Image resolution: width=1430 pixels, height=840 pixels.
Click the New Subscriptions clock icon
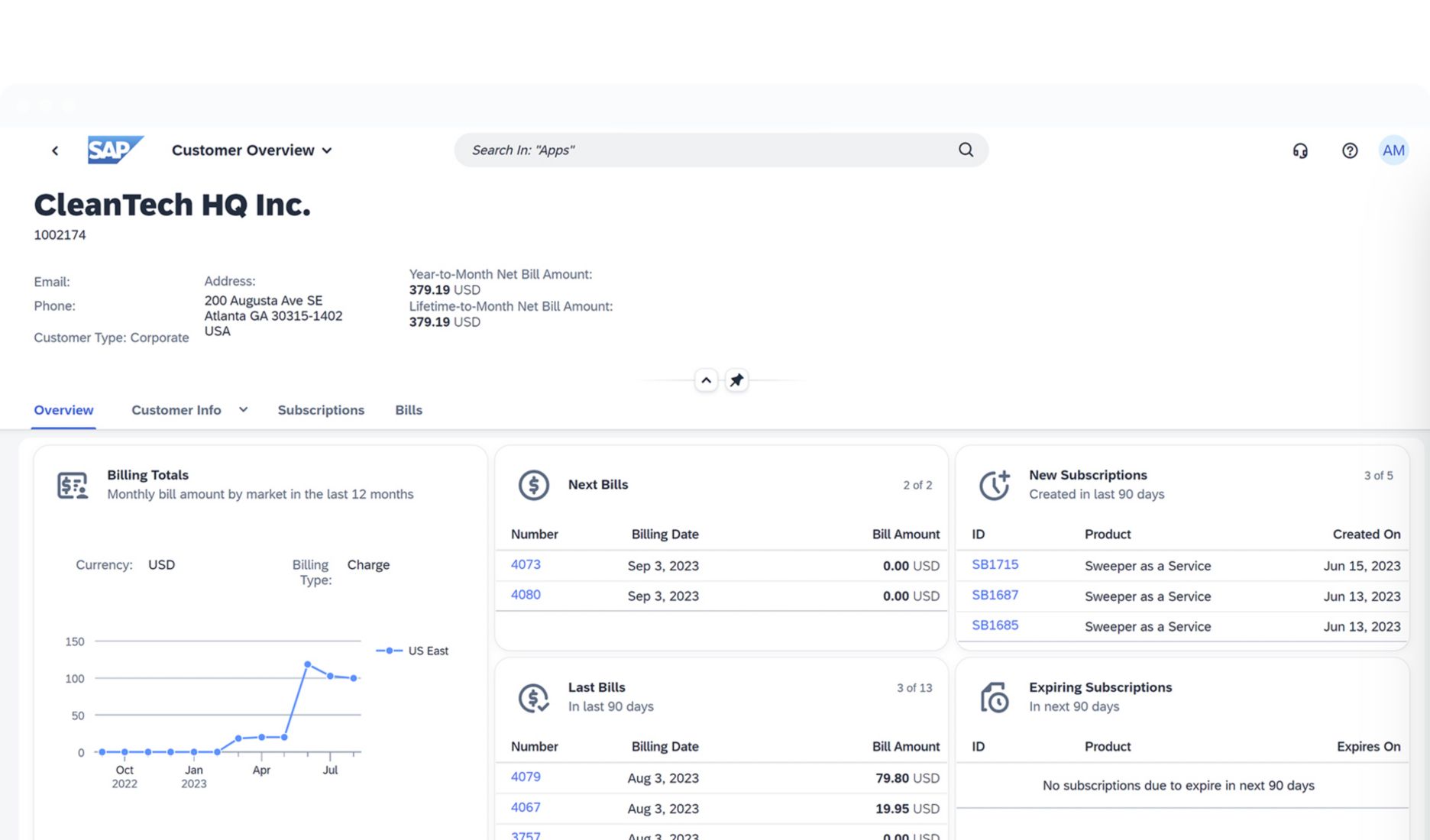[x=995, y=485]
